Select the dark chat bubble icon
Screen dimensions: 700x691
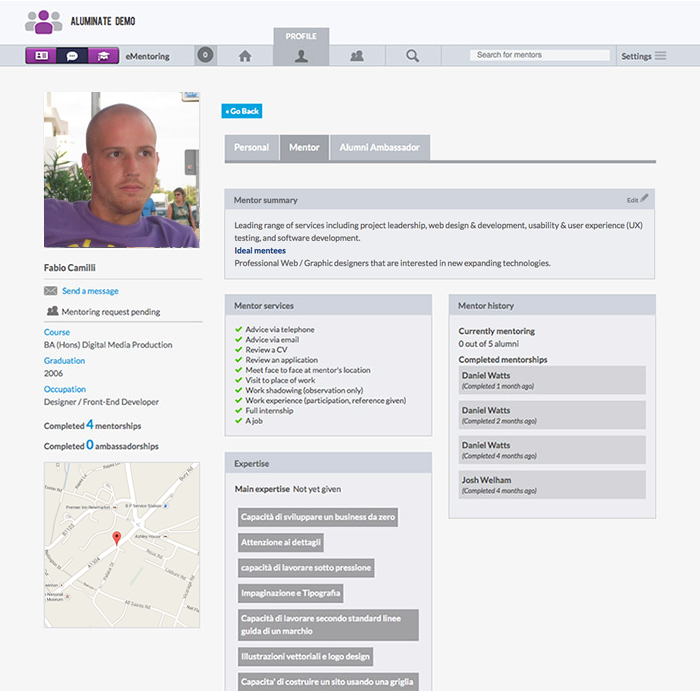pyautogui.click(x=72, y=56)
